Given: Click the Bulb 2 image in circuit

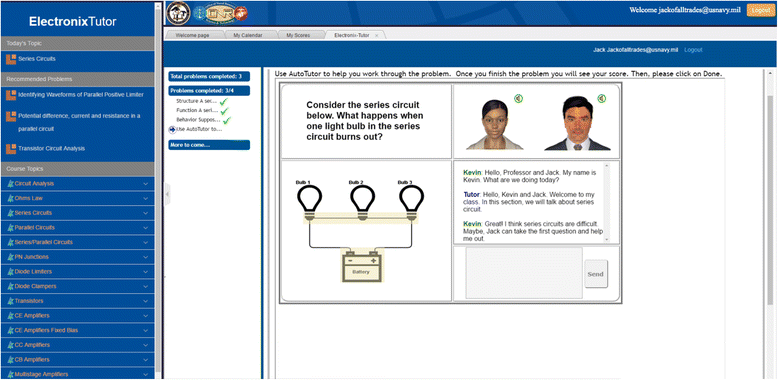Looking at the screenshot, I should (363, 201).
